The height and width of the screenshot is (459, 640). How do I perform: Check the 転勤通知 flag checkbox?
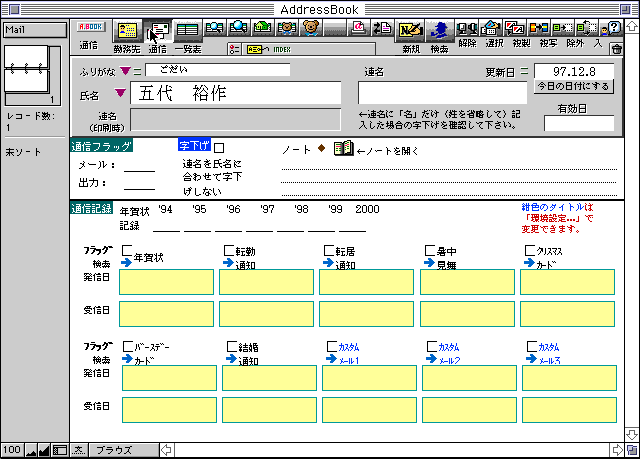(229, 250)
